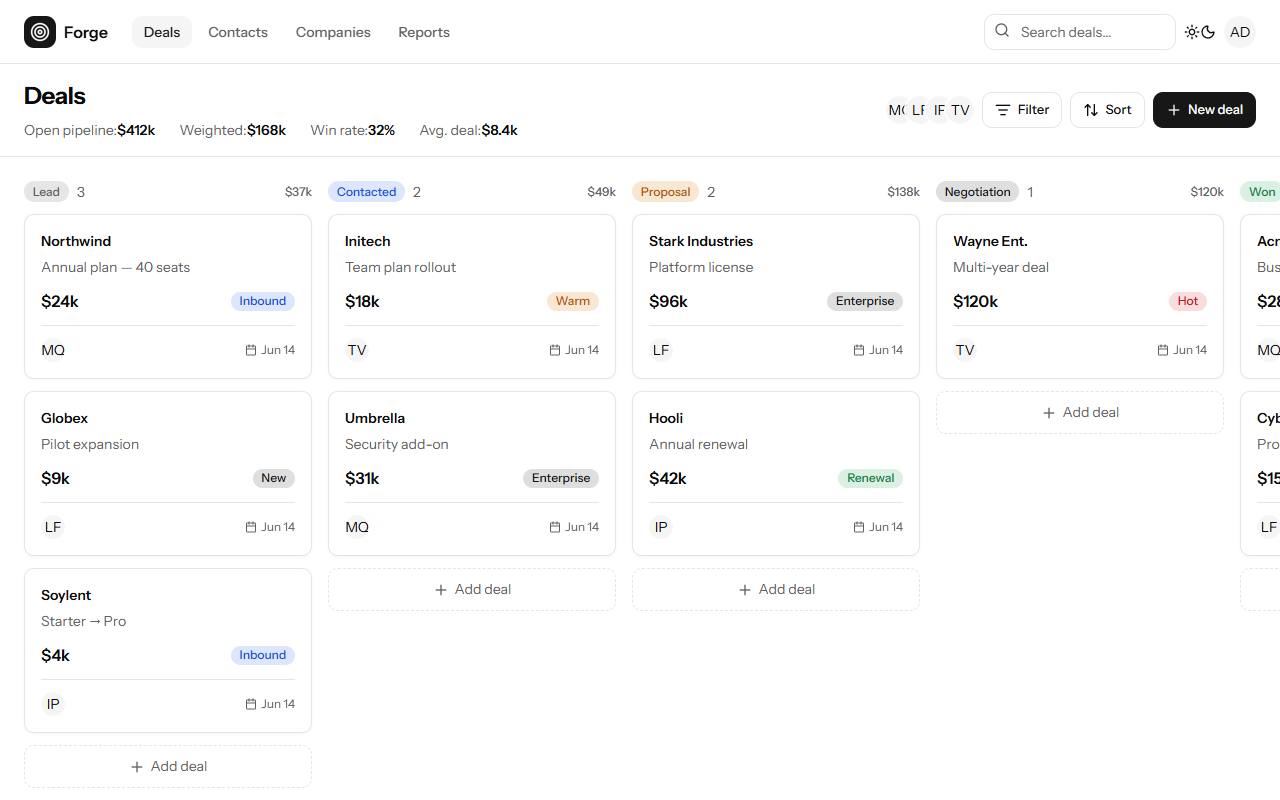Click the Renewal tag on Hooli

pyautogui.click(x=871, y=478)
